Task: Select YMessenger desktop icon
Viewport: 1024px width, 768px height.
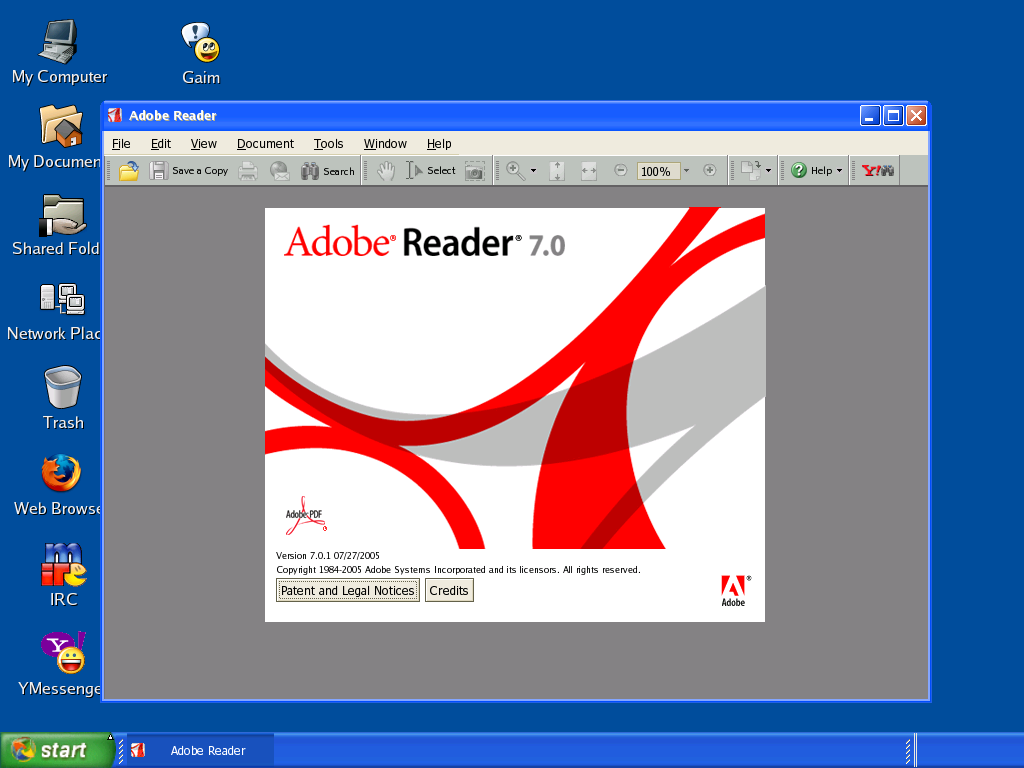Action: (60, 664)
